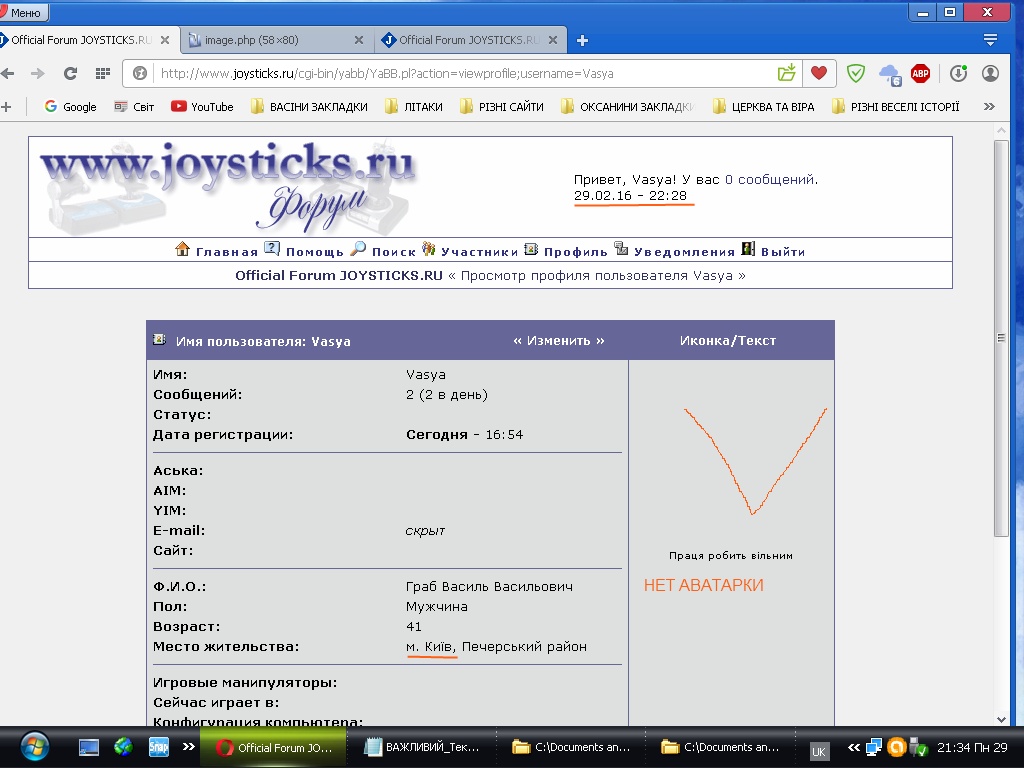Save page to bookmarks folder icon
1024x768 pixels.
[787, 73]
